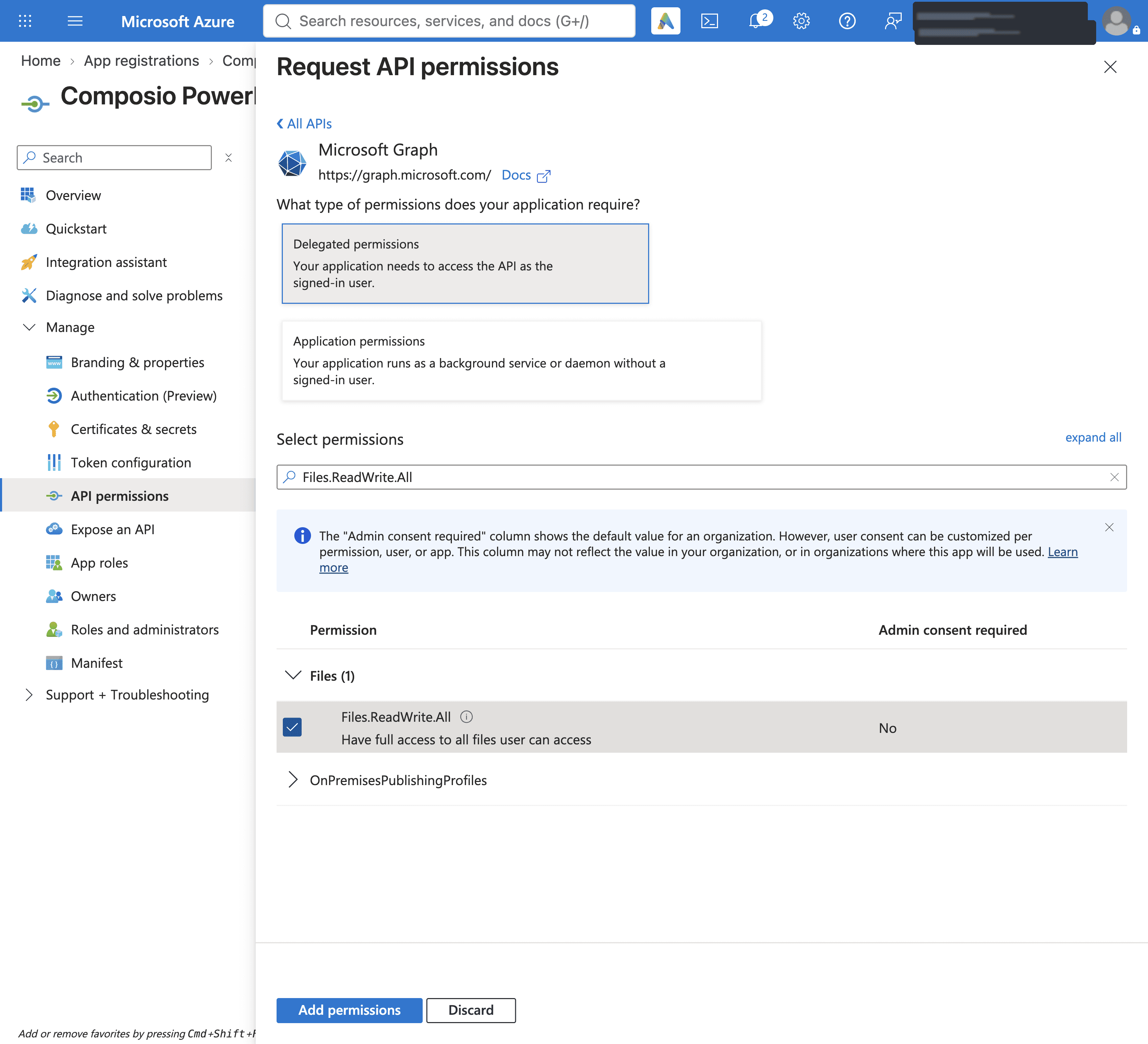Image resolution: width=1148 pixels, height=1044 pixels.
Task: Go to App registrations breadcrumb
Action: click(x=141, y=61)
